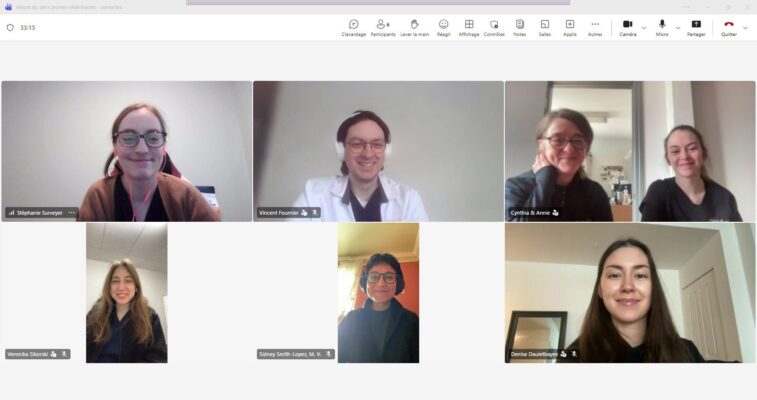The width and height of the screenshot is (757, 400).
Task: Open the Contrôles menu
Action: pyautogui.click(x=494, y=27)
